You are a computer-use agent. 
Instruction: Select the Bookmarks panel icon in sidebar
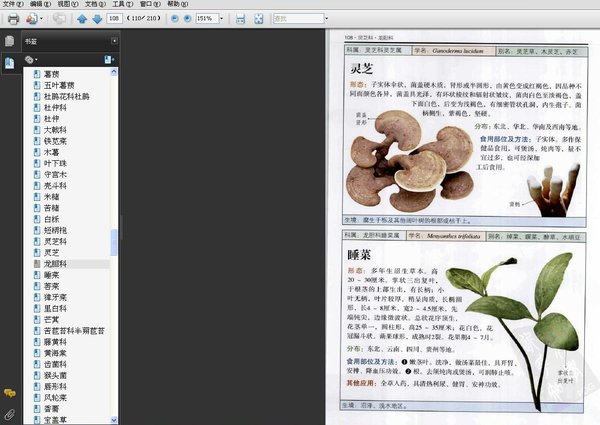(10, 62)
